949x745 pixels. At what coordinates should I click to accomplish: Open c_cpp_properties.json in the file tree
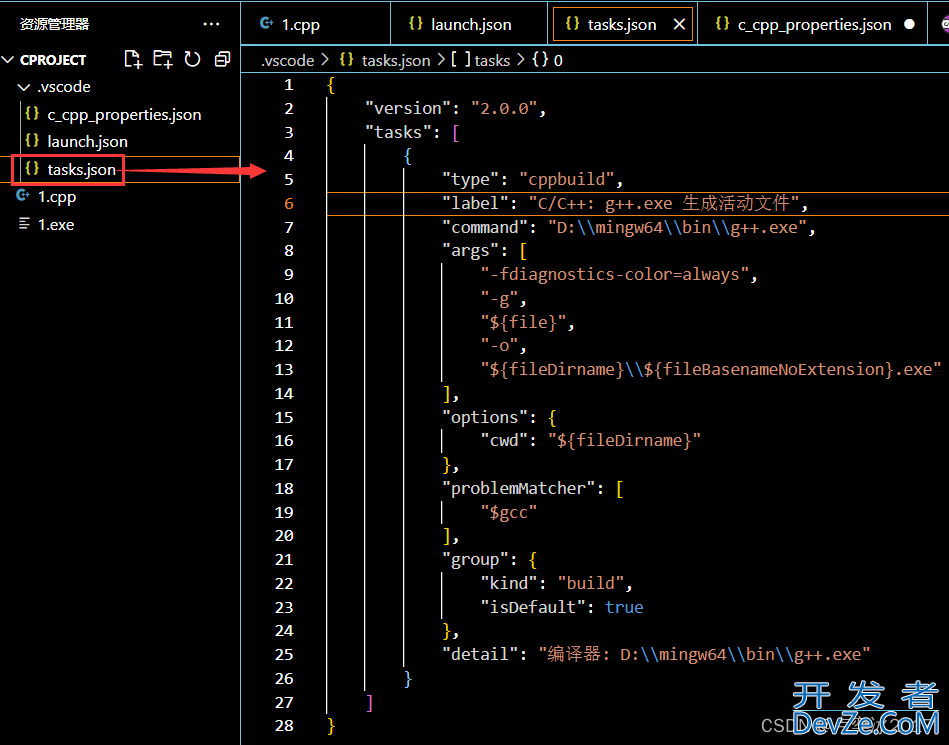tap(124, 114)
